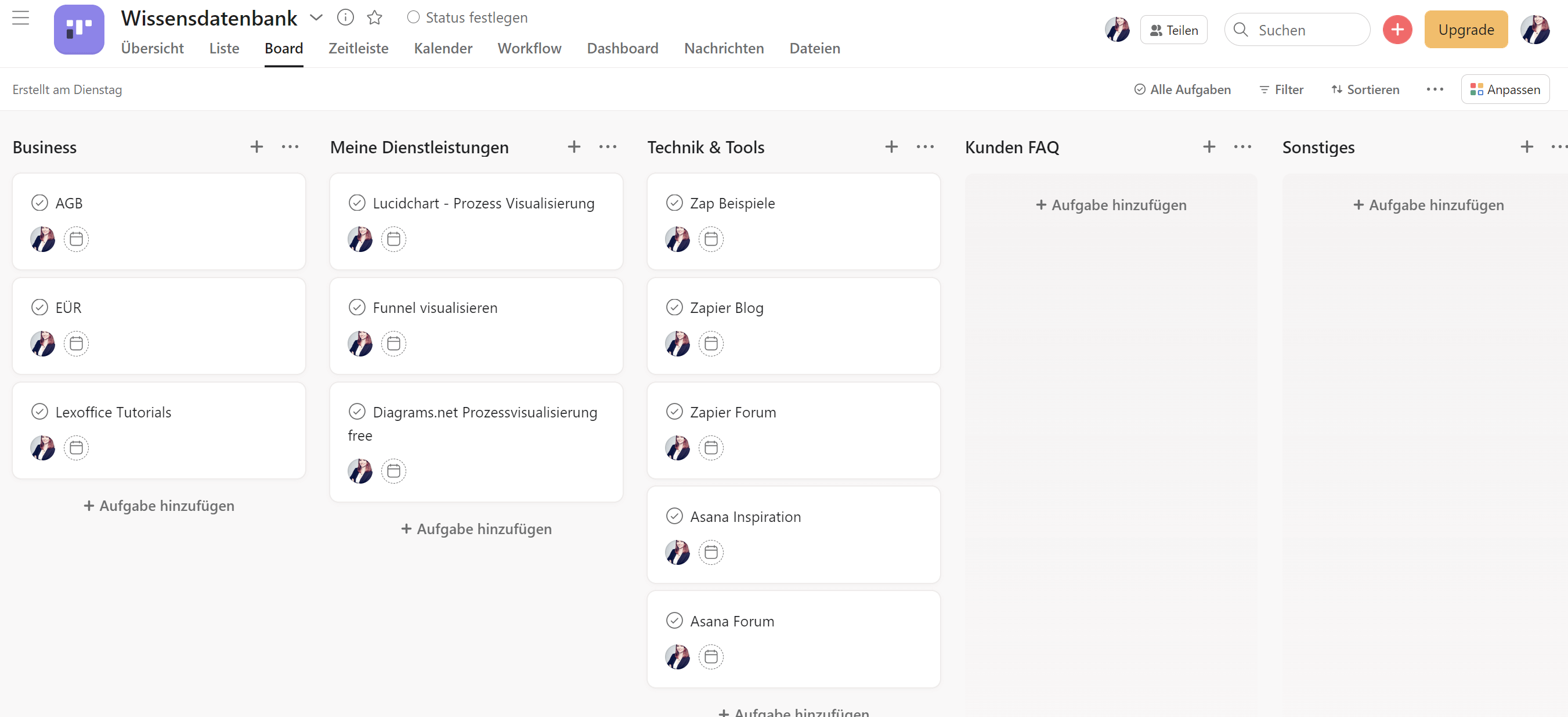
Task: Click assignee avatar on Asana Forum card
Action: tap(677, 657)
